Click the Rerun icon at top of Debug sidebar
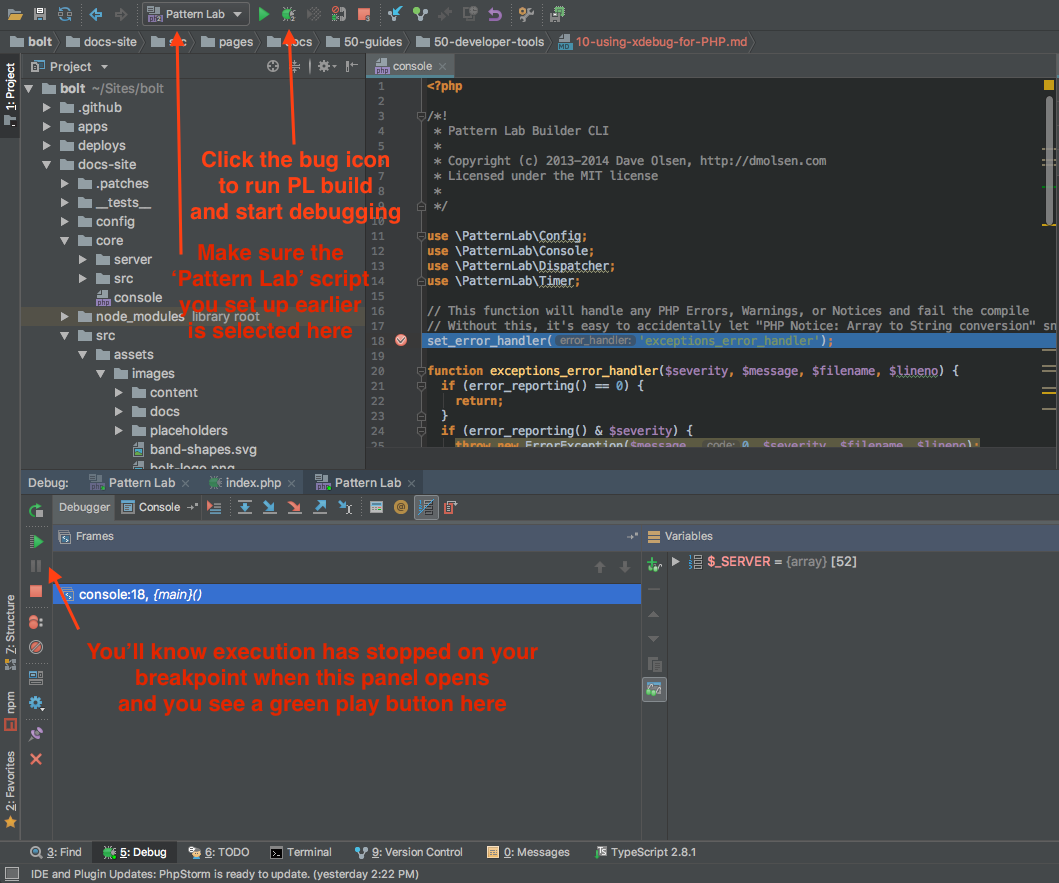The height and width of the screenshot is (883, 1059). tap(36, 511)
